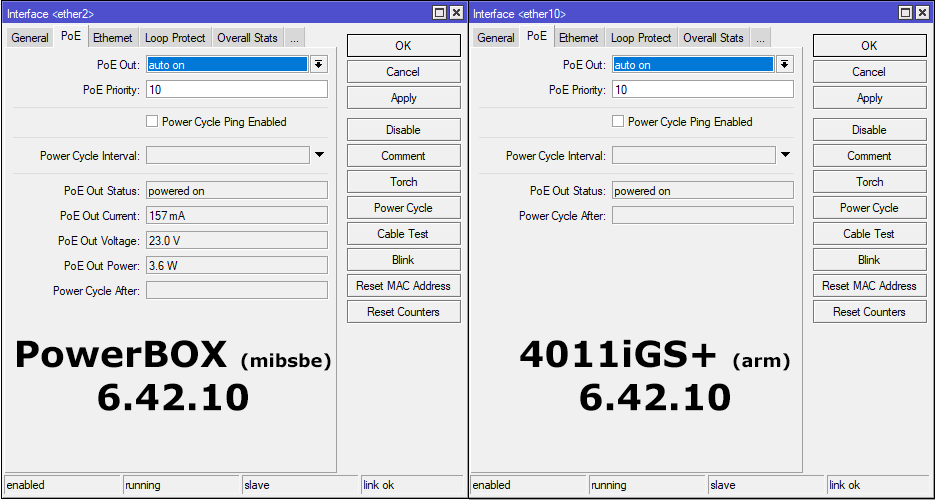
Task: Run Cable Test in ether10 window
Action: [x=869, y=234]
